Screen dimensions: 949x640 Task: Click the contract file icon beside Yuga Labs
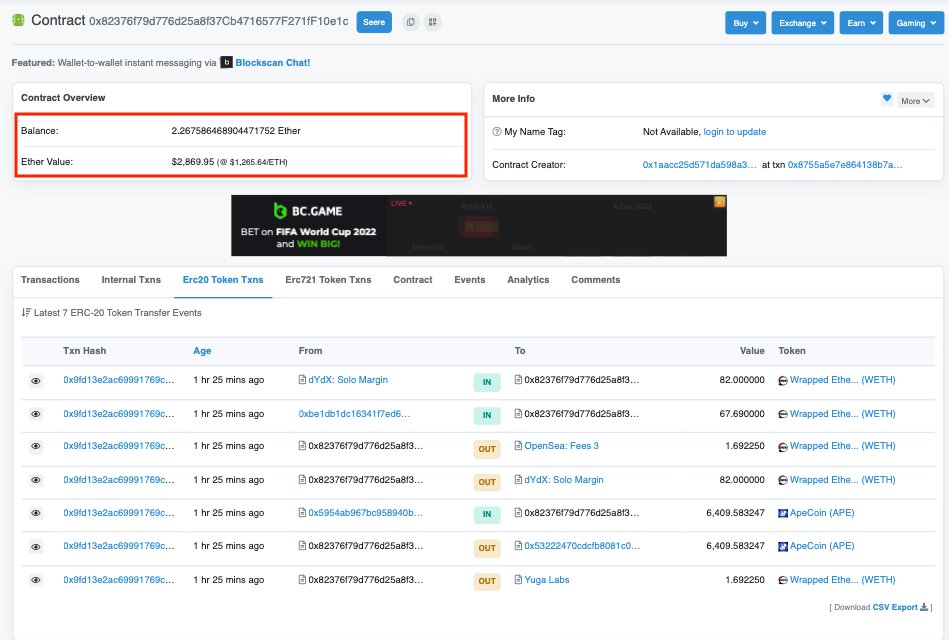coord(518,579)
